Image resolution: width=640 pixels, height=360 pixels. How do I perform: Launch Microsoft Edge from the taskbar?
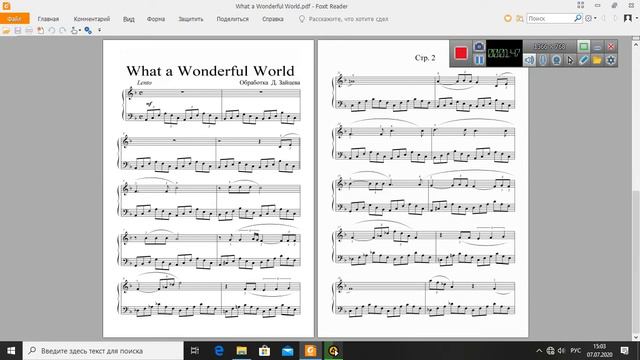(x=219, y=351)
